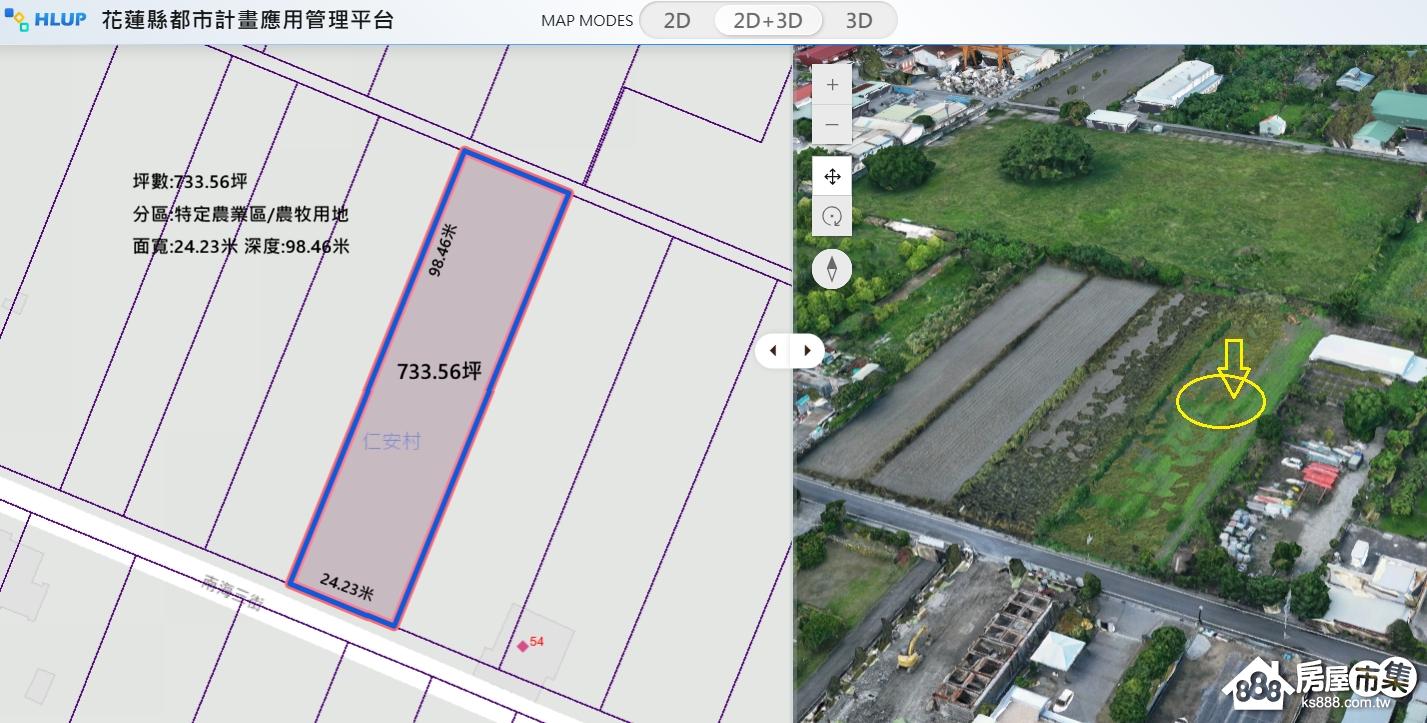
Task: Switch to 3D map mode
Action: tap(858, 20)
